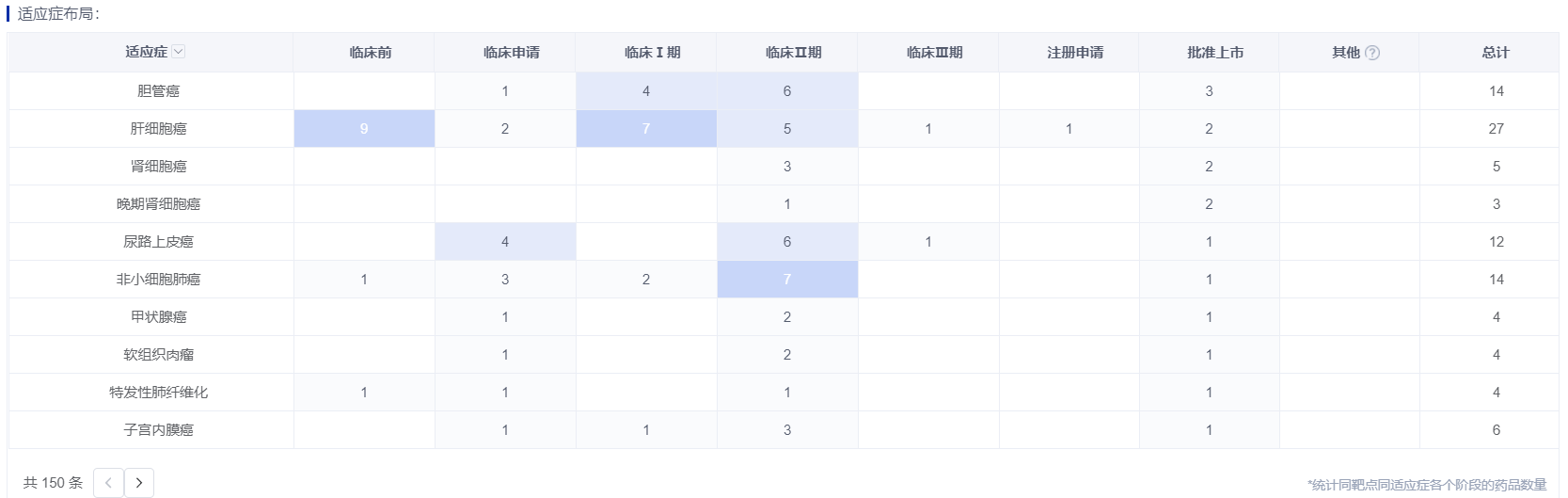
Task: Go to the previous page arrow
Action: tap(108, 483)
